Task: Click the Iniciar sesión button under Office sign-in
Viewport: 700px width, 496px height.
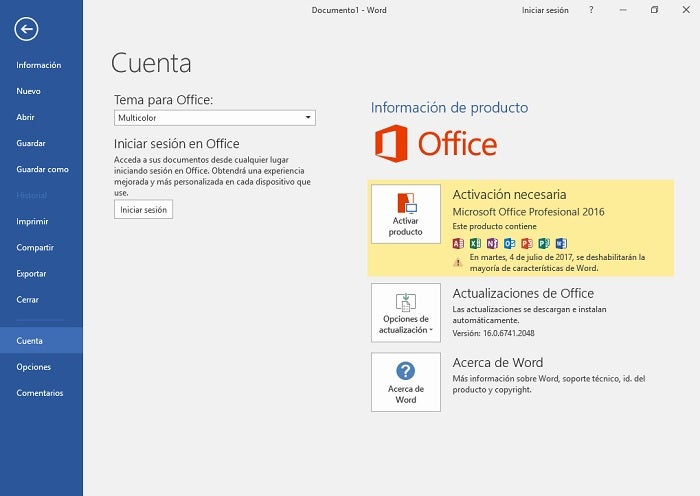Action: click(x=143, y=209)
